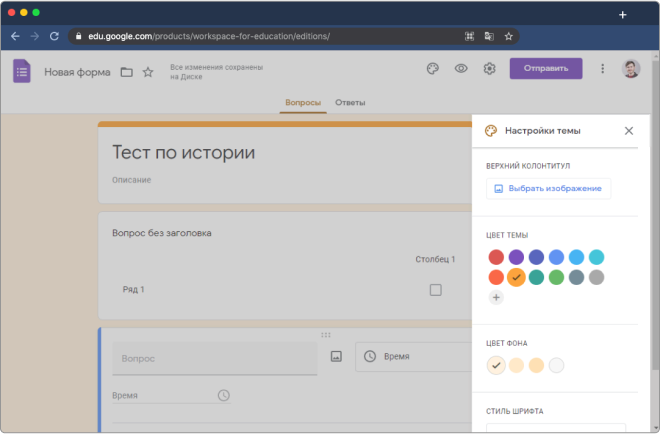Image resolution: width=660 pixels, height=434 pixels.
Task: Select the white-grey background color swatch
Action: (556, 365)
